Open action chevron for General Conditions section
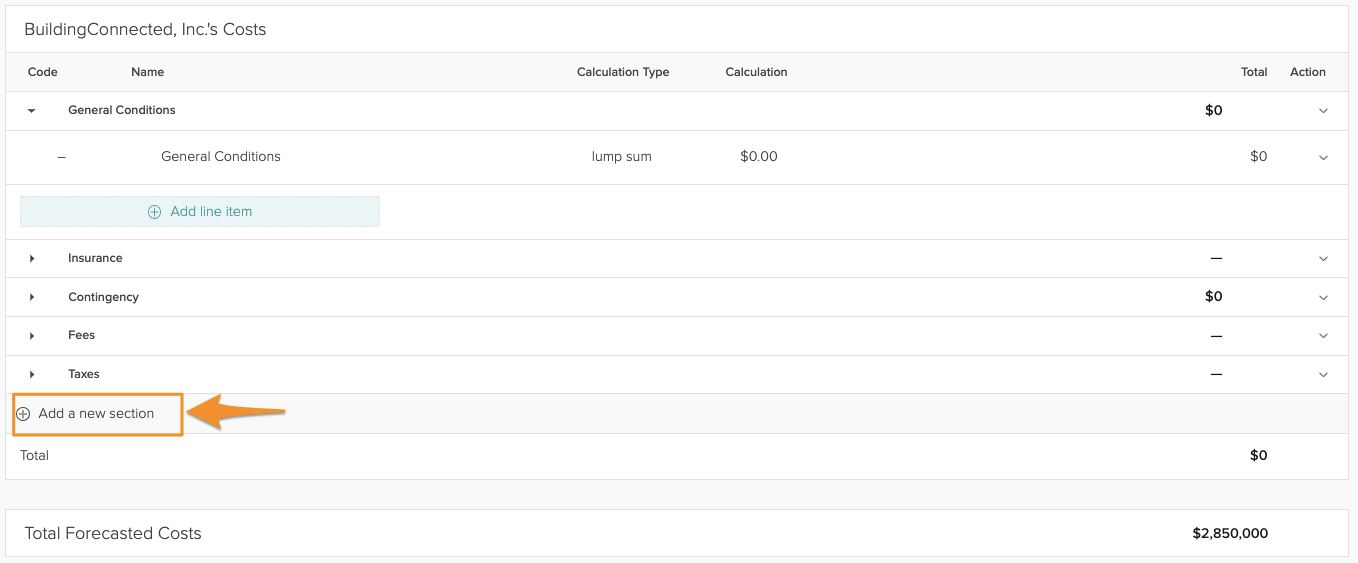 click(x=1323, y=111)
